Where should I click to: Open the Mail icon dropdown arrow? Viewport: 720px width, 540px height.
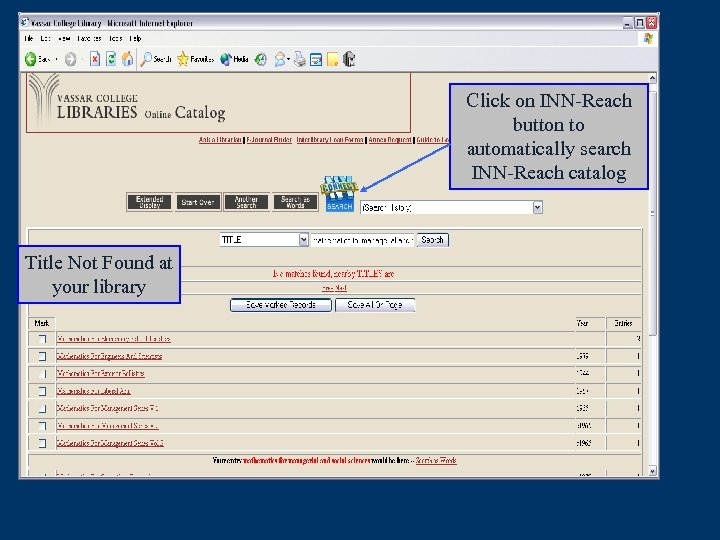click(288, 59)
